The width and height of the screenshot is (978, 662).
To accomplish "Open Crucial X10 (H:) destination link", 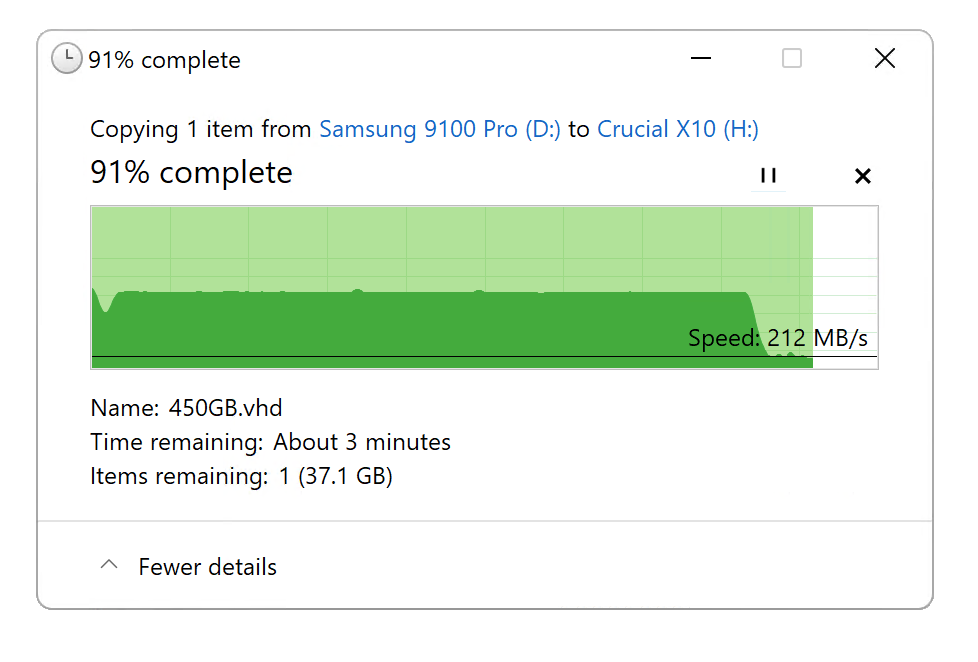I will 678,129.
